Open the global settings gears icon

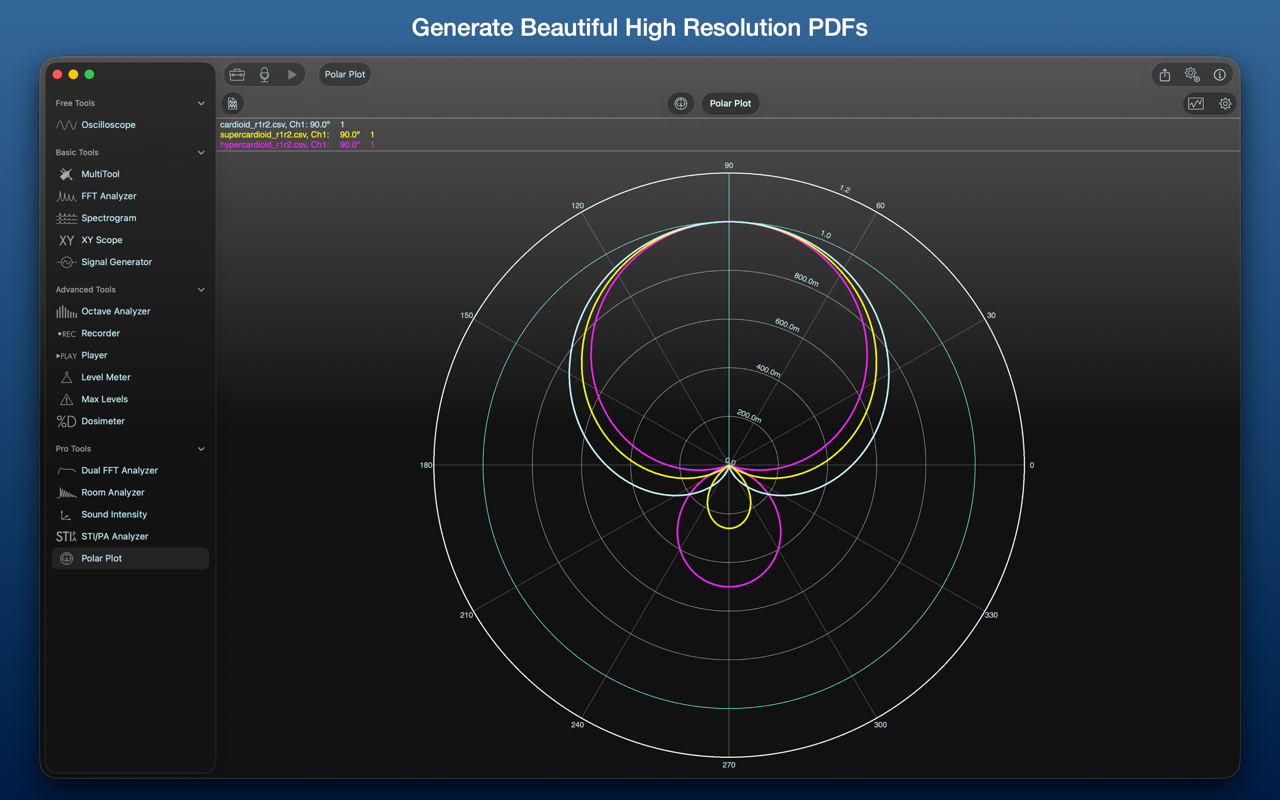click(1192, 75)
